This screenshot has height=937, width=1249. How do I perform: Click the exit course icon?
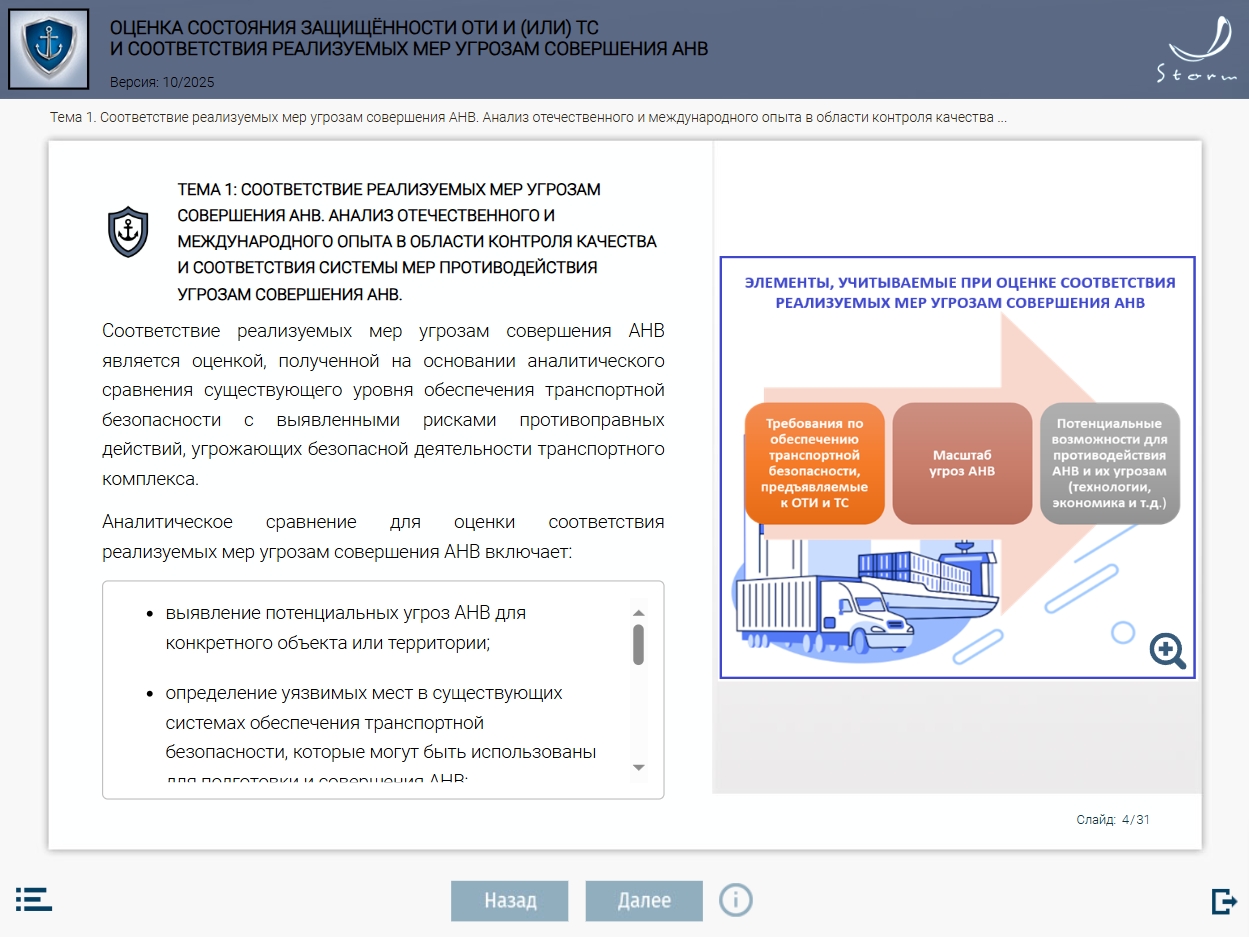click(x=1223, y=901)
